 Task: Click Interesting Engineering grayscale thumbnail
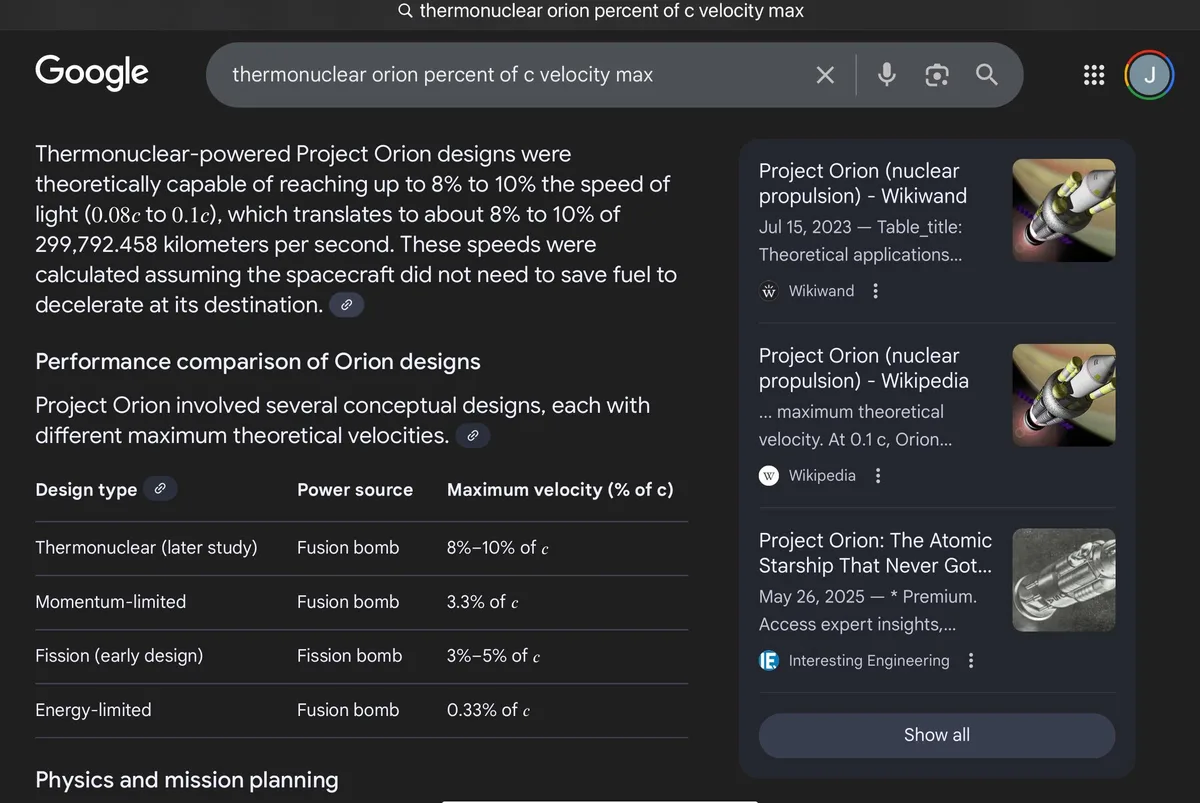click(x=1064, y=580)
